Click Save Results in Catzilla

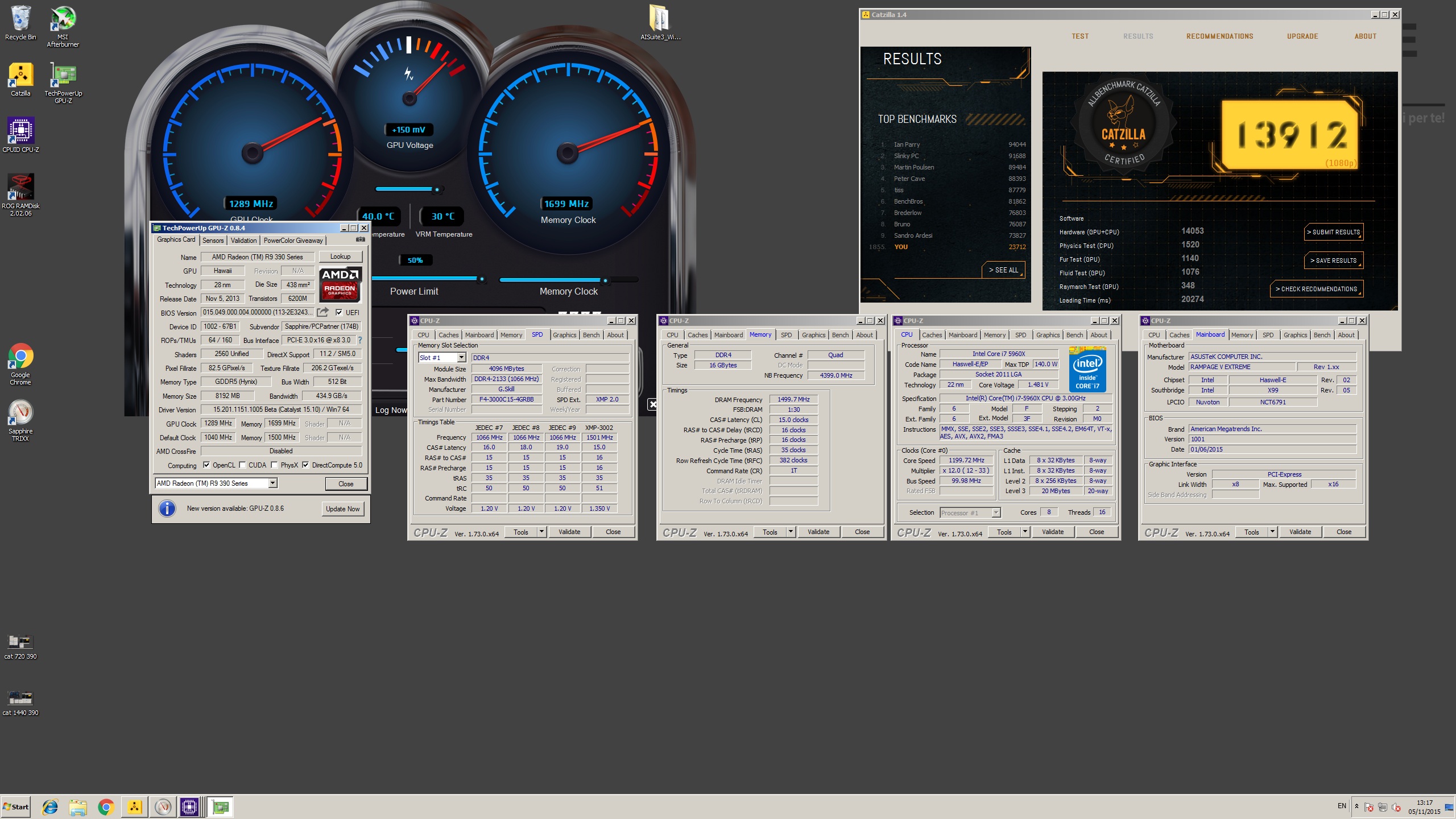[1333, 260]
